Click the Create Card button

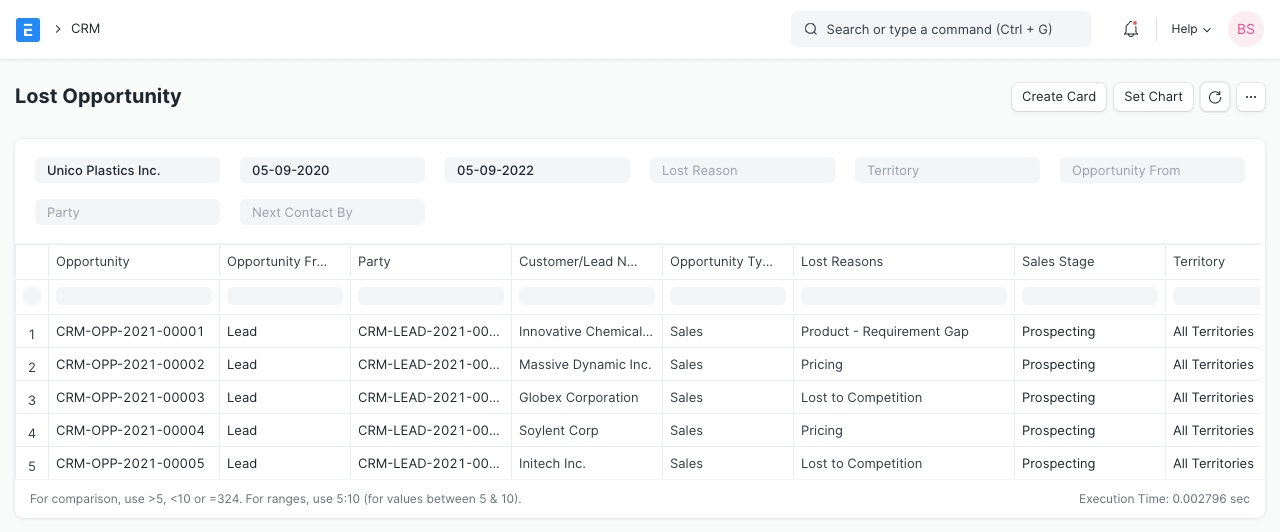1059,97
